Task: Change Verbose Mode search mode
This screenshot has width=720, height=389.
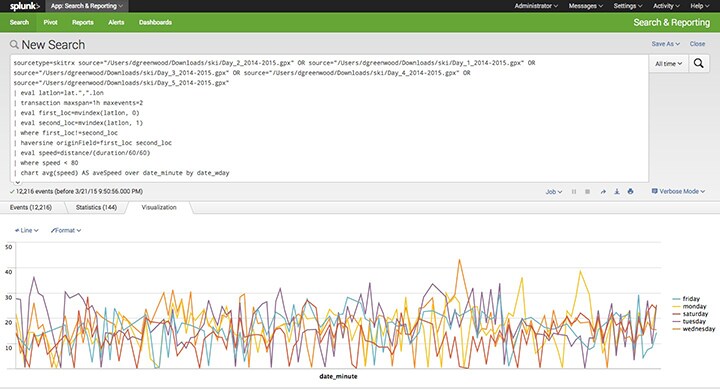Action: pos(678,192)
